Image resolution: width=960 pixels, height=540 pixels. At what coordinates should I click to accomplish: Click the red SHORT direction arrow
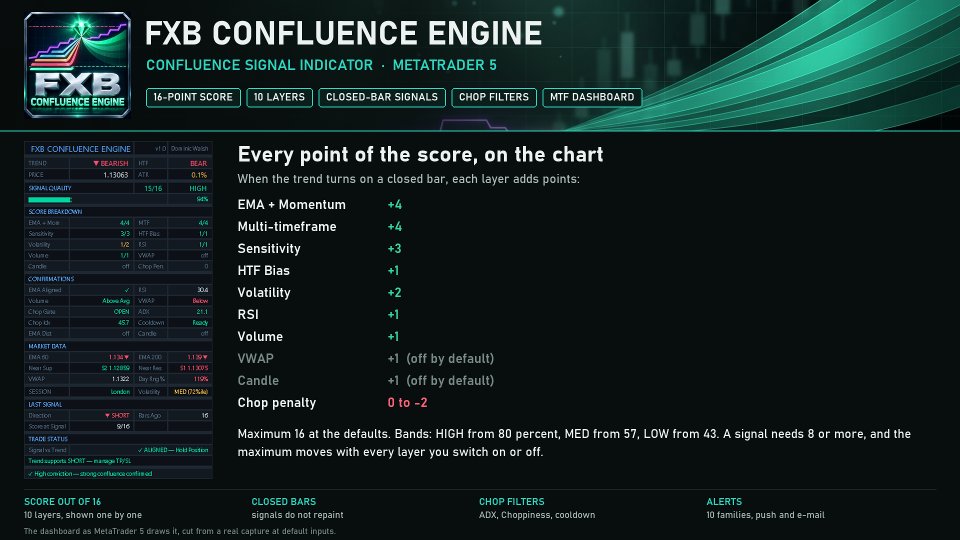[107, 416]
